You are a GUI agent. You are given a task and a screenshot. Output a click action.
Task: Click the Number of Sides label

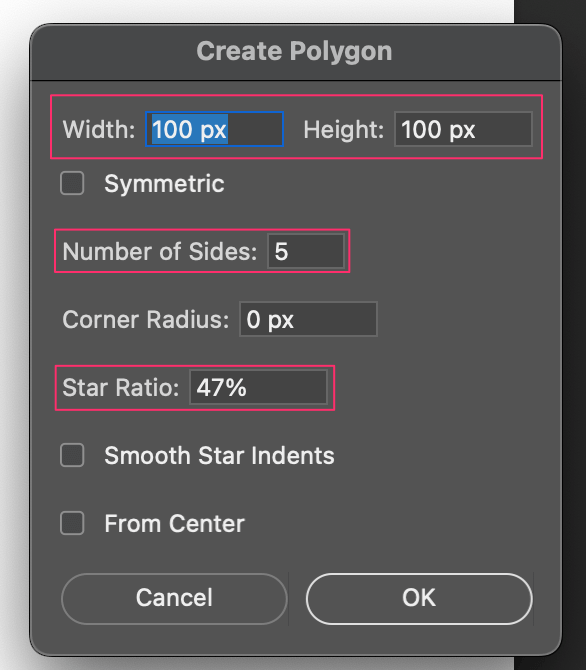160,251
